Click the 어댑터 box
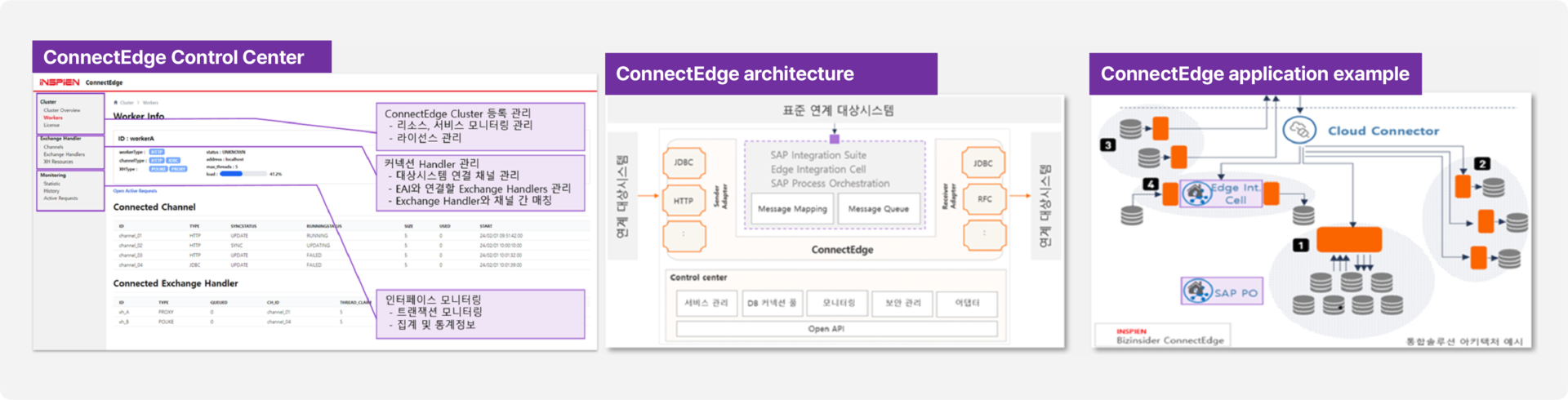Viewport: 1568px width, 400px height. [968, 303]
